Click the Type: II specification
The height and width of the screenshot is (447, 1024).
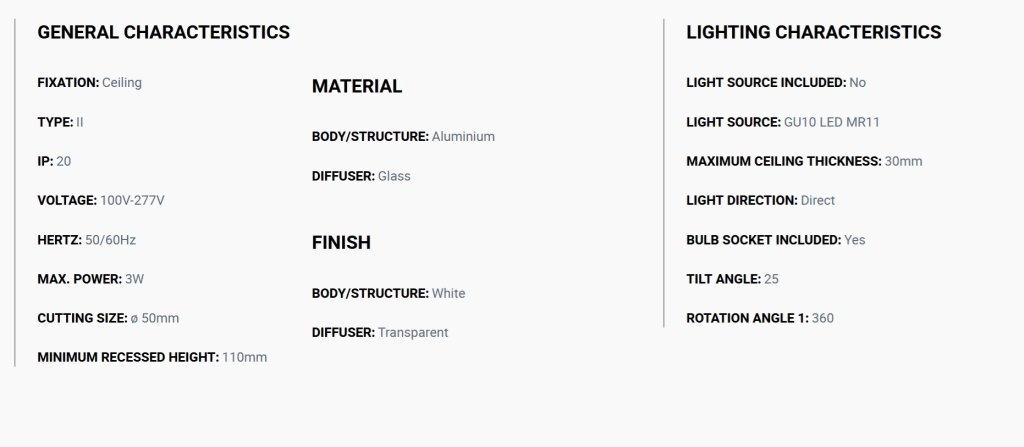point(60,122)
